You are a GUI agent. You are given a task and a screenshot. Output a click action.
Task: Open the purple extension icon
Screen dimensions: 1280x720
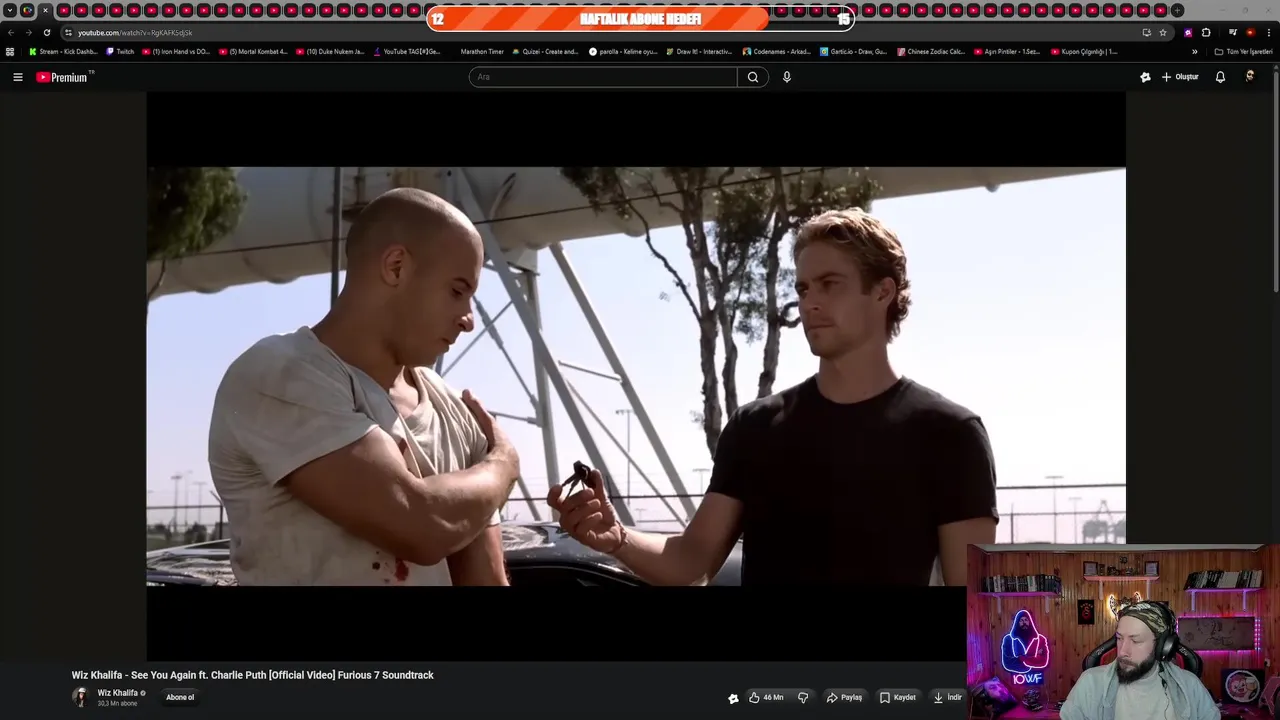pyautogui.click(x=1188, y=32)
